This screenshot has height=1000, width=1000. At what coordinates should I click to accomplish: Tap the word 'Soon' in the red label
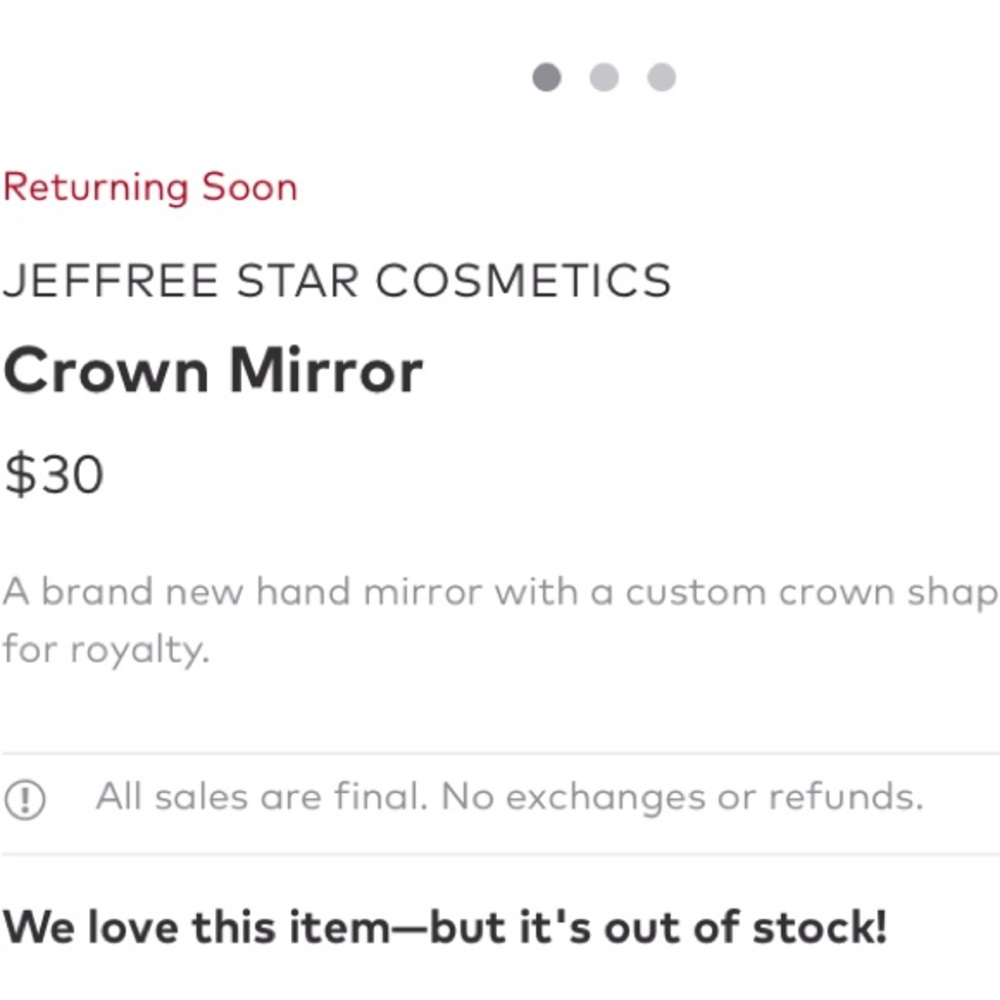pyautogui.click(x=250, y=187)
